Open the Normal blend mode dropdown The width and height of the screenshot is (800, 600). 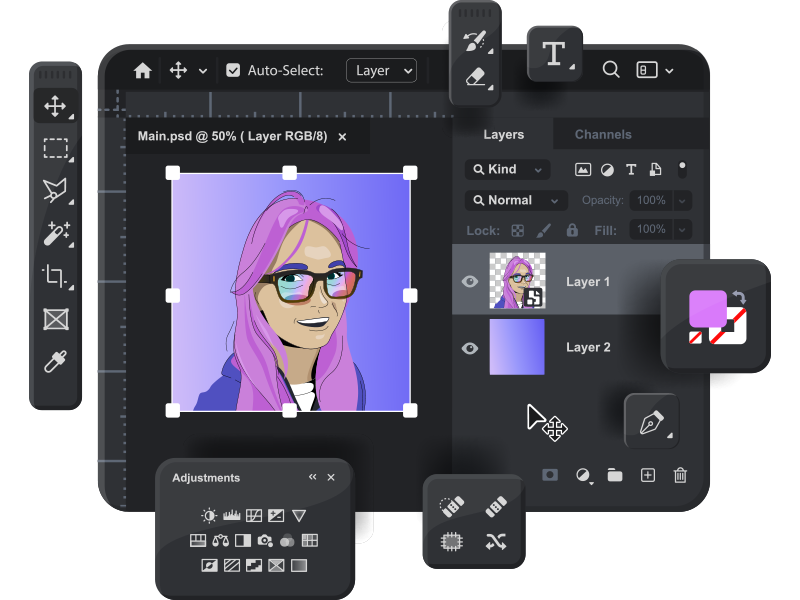pyautogui.click(x=516, y=200)
